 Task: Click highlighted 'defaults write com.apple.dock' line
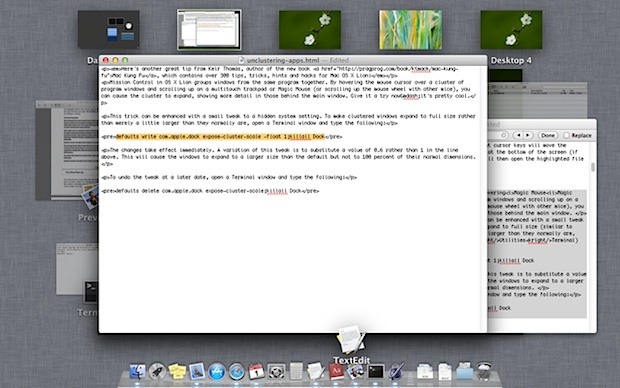(x=221, y=137)
